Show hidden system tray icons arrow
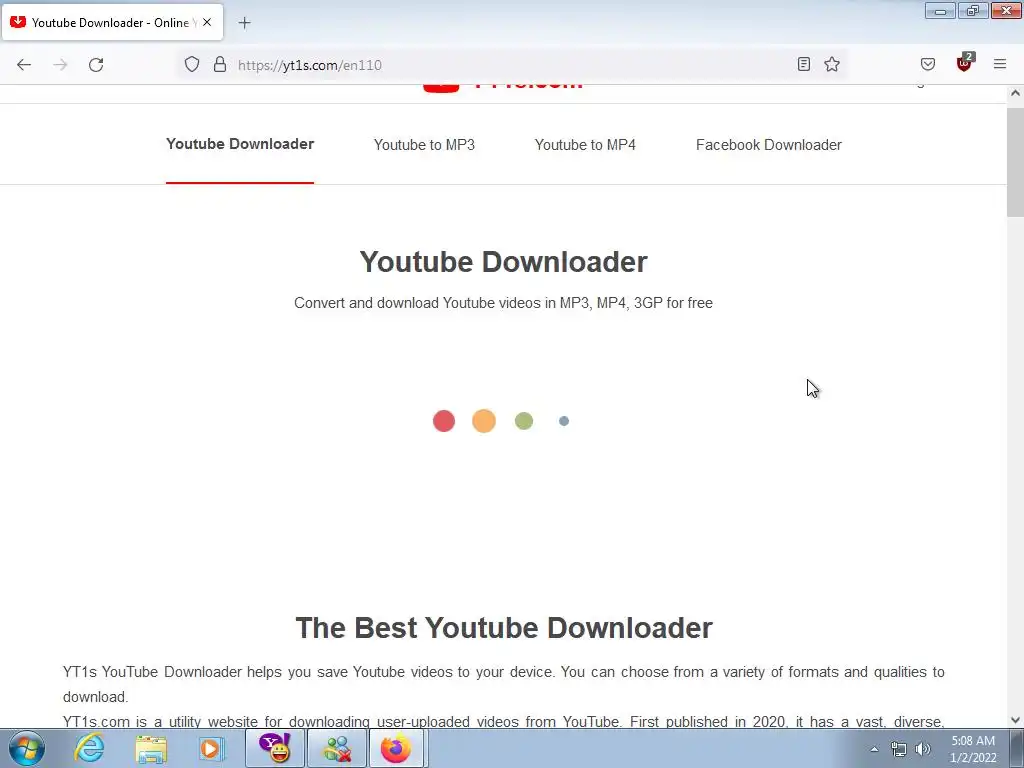Image resolution: width=1024 pixels, height=768 pixels. pyautogui.click(x=874, y=749)
